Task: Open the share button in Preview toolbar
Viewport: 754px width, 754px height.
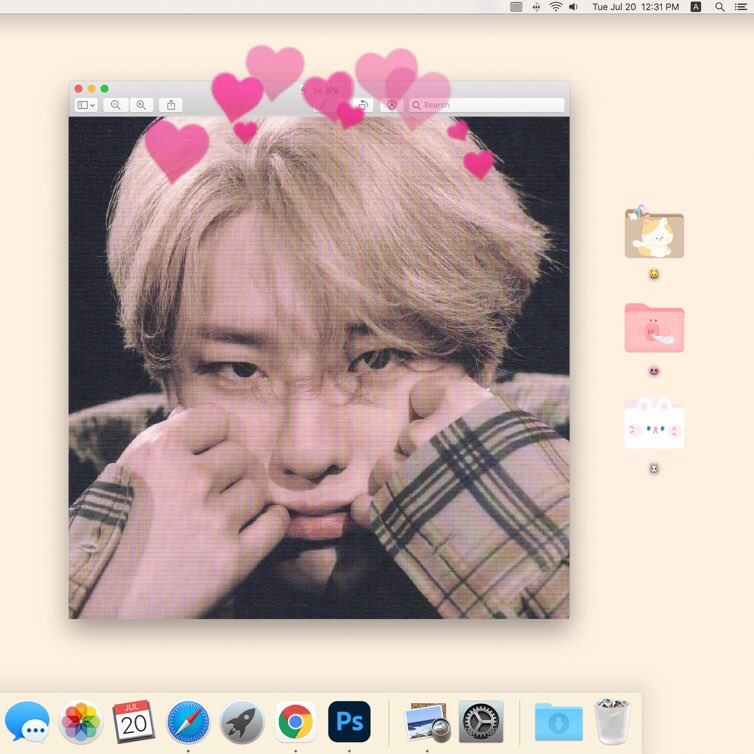Action: tap(171, 105)
